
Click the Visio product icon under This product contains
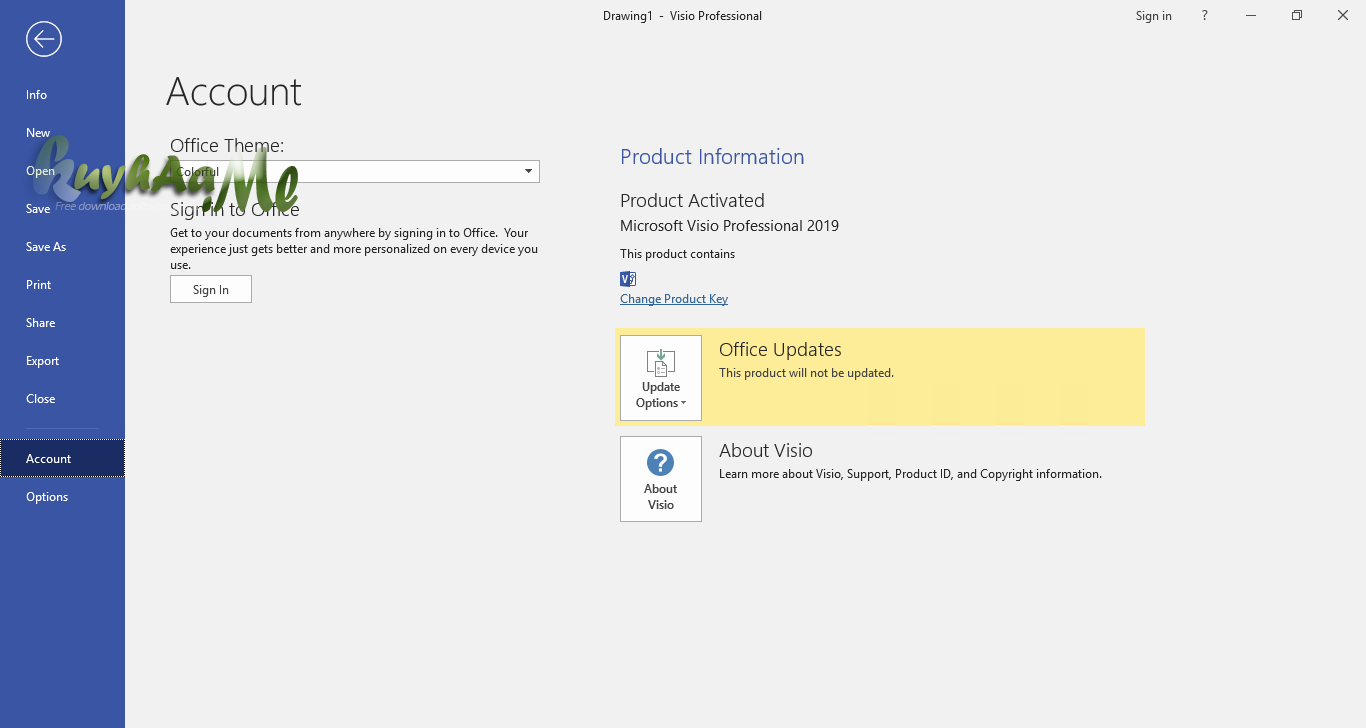[628, 279]
